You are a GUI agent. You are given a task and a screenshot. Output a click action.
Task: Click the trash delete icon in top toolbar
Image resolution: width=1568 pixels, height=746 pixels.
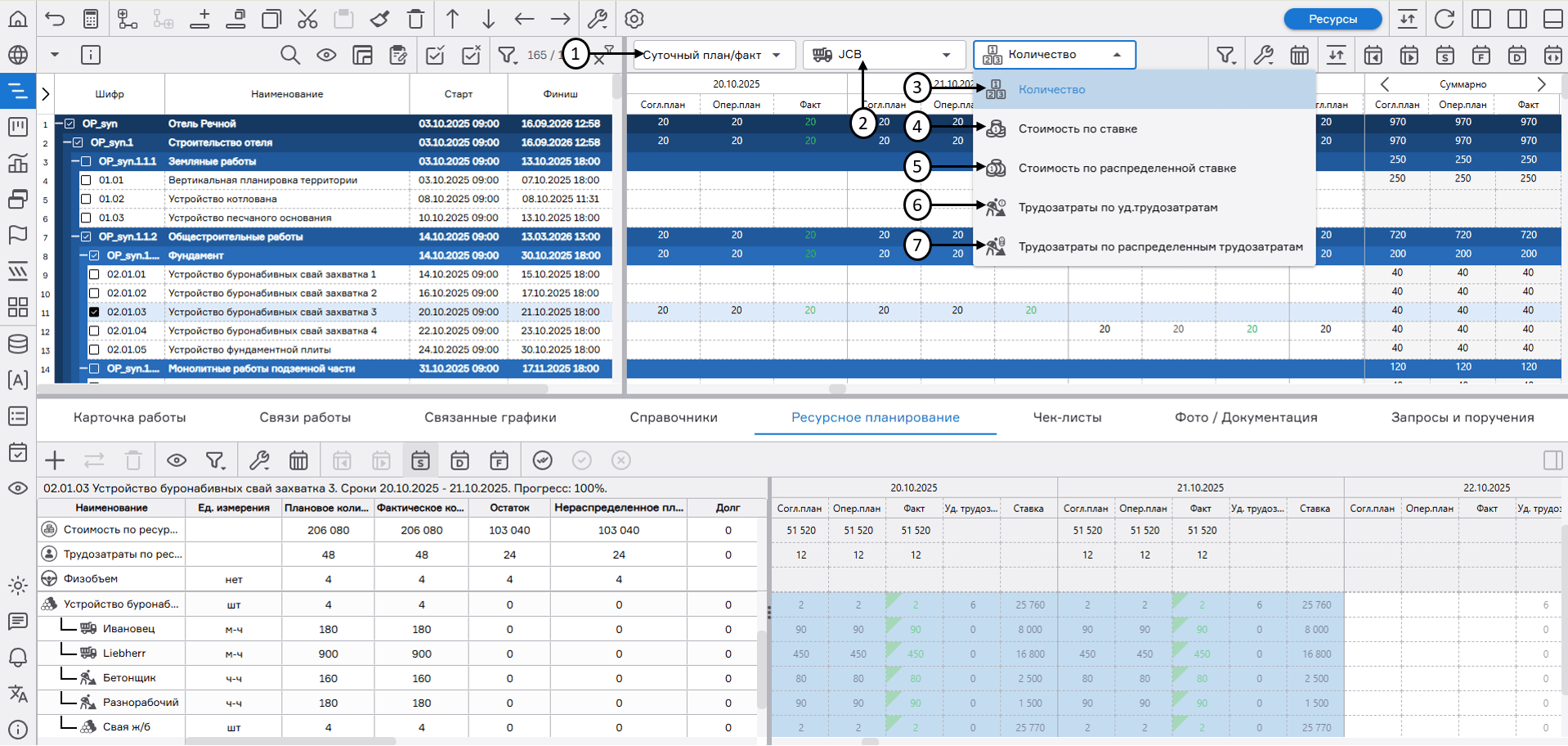[415, 19]
